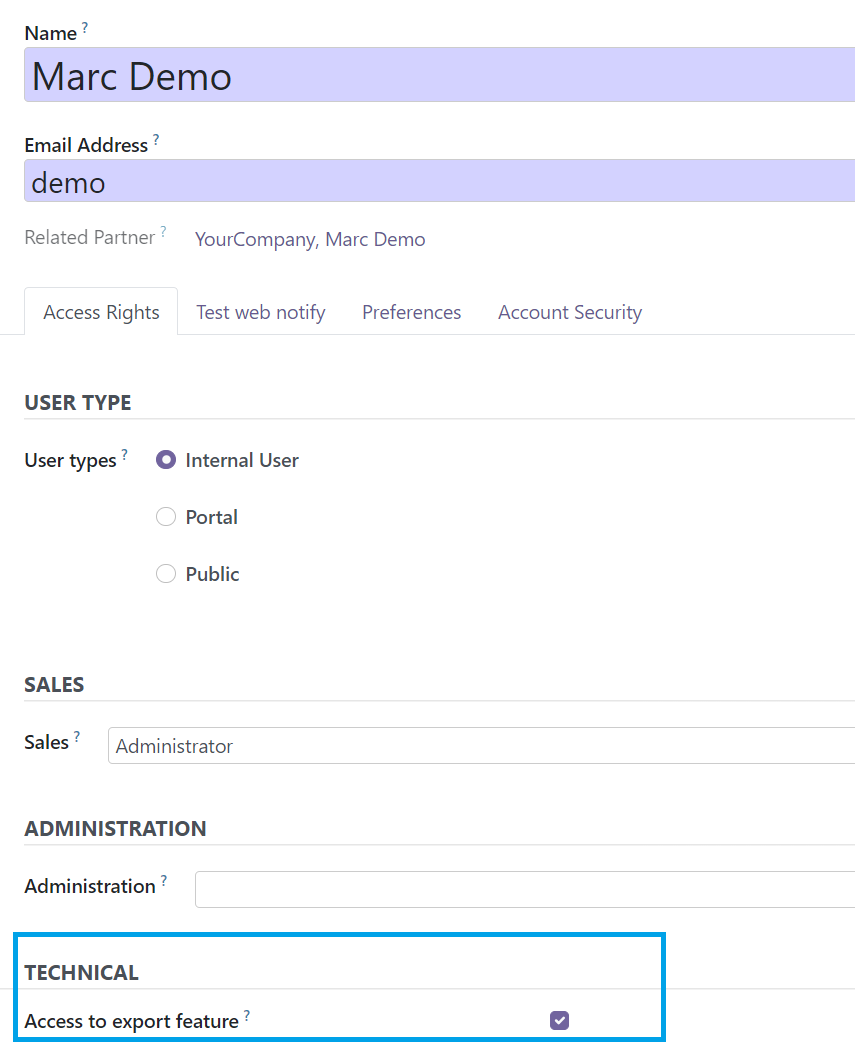Click the Email Address field containing demo
The height and width of the screenshot is (1053, 855).
click(x=440, y=181)
